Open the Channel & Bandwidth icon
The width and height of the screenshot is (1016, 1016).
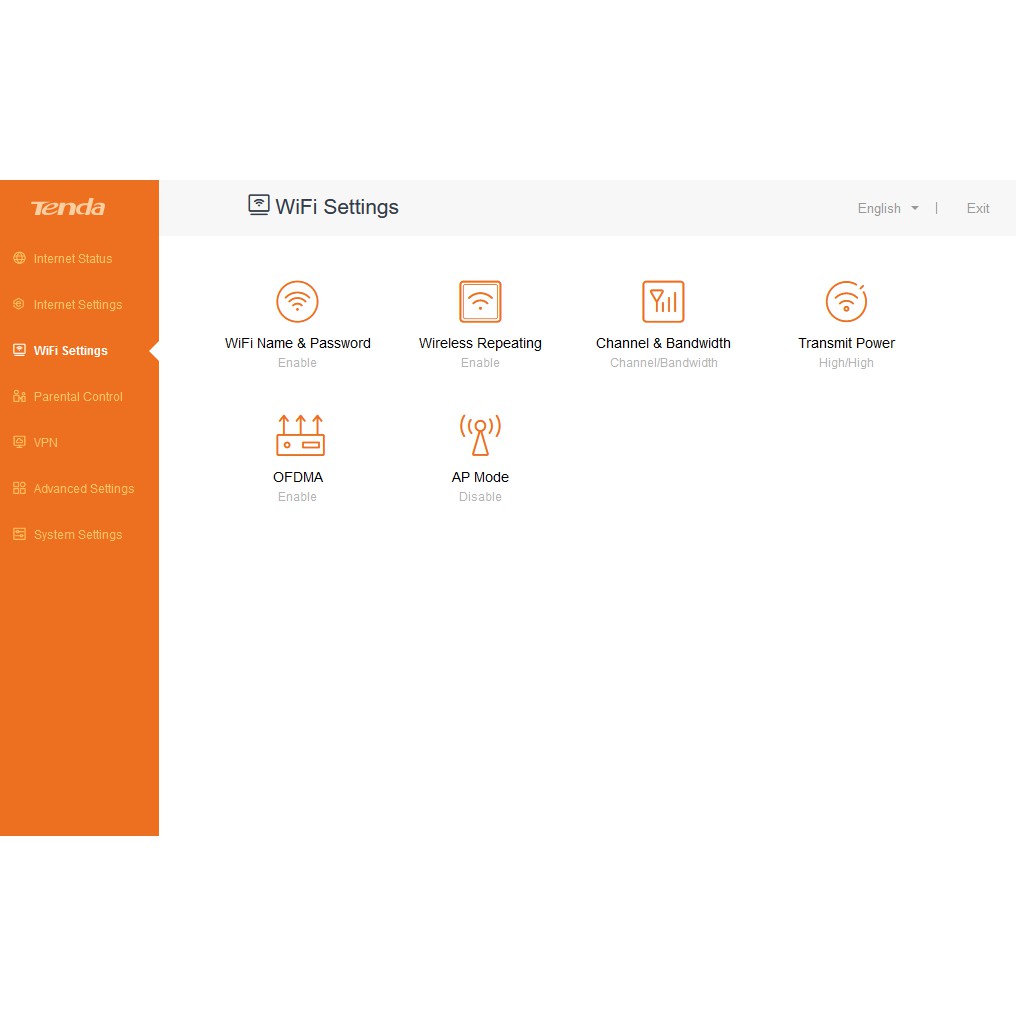[x=663, y=301]
